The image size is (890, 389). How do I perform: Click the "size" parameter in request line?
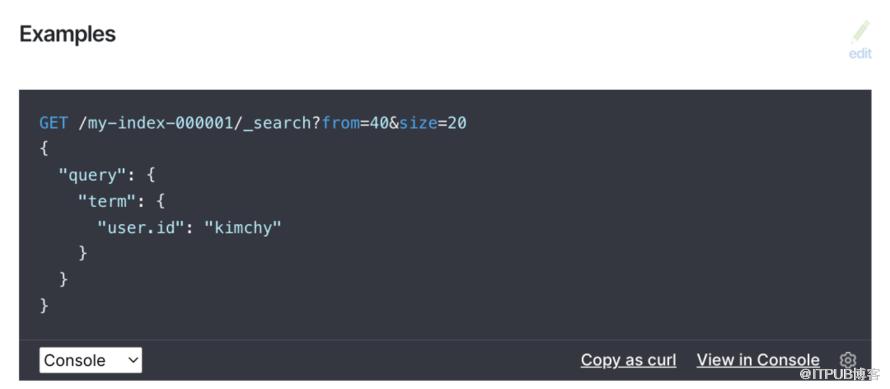418,123
